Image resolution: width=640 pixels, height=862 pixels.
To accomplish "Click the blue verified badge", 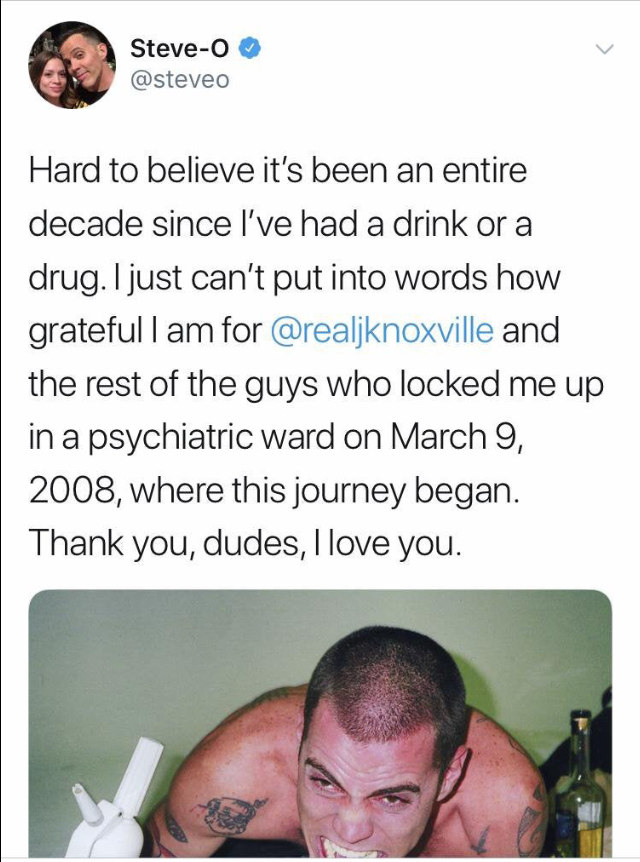I will (252, 47).
